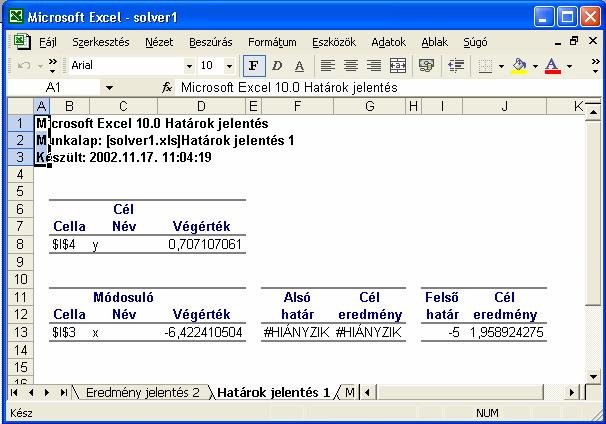The height and width of the screenshot is (424, 606).
Task: Open the Adatok menu
Action: (388, 42)
